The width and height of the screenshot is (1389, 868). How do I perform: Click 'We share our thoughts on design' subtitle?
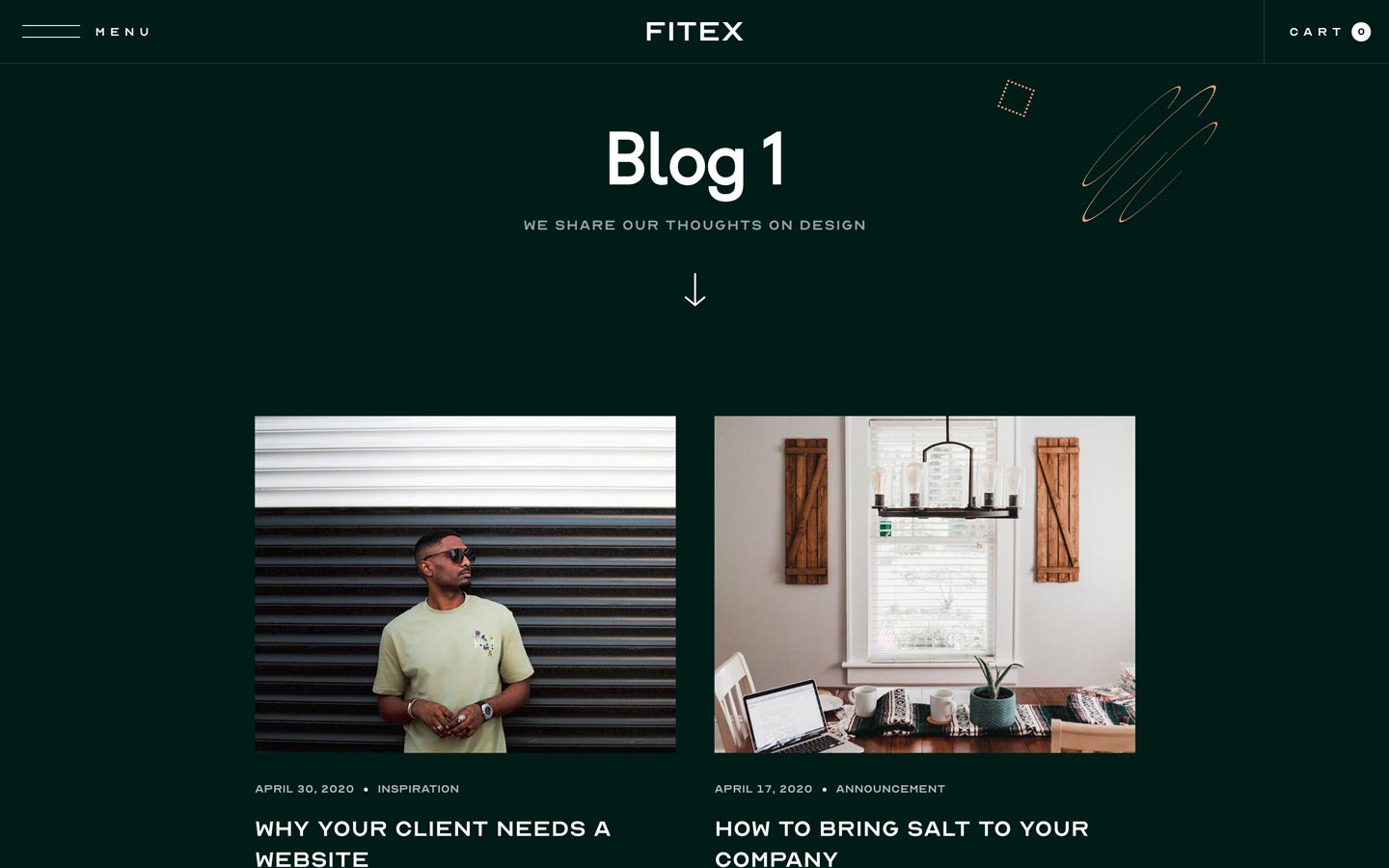pos(694,225)
